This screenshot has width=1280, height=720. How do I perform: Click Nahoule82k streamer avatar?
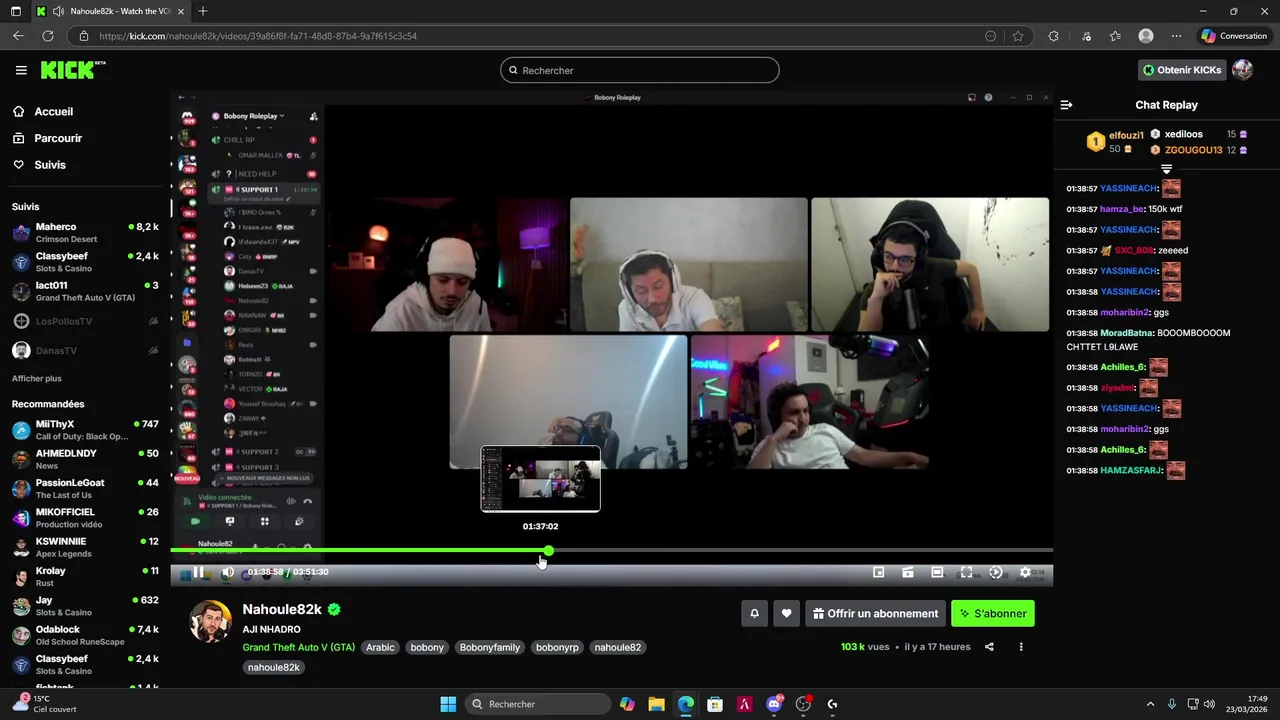pos(211,622)
